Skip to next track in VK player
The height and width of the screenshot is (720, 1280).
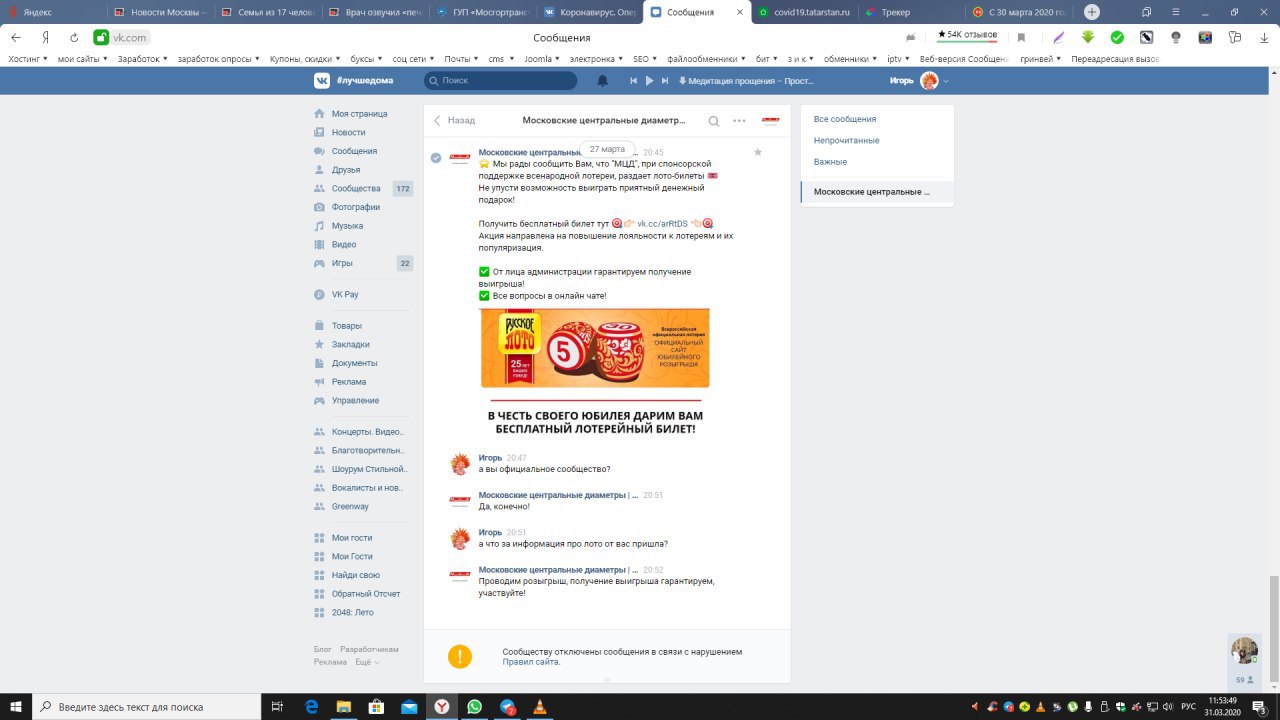pyautogui.click(x=665, y=80)
